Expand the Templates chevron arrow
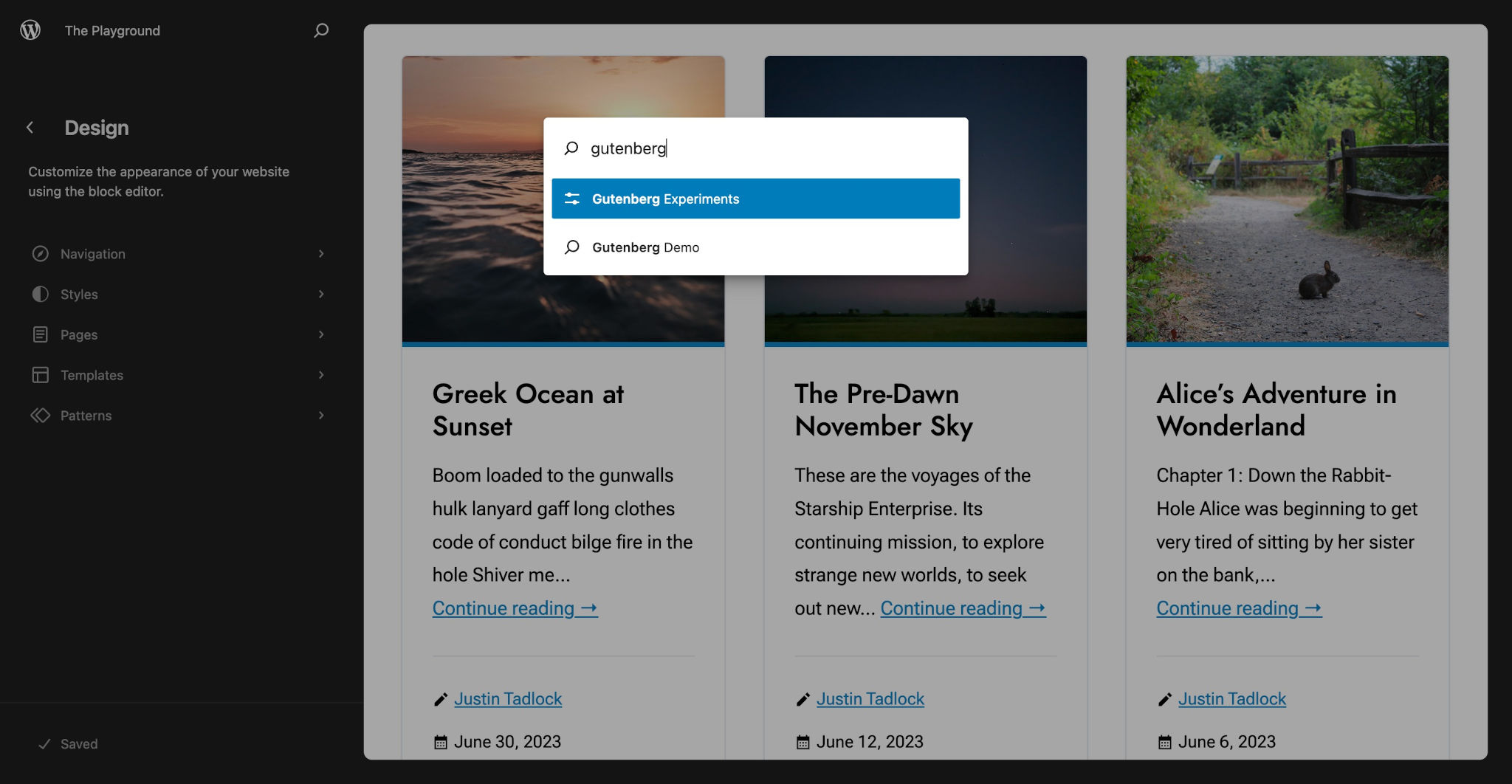 pyautogui.click(x=321, y=375)
